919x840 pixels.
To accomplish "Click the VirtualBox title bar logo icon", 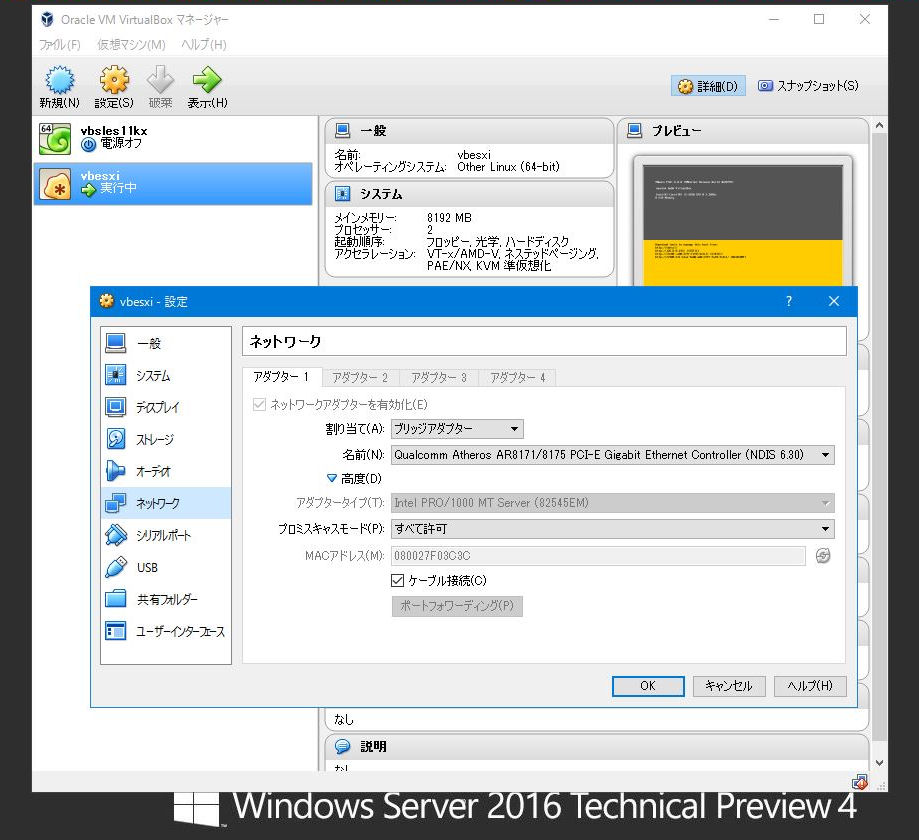I will tap(47, 19).
